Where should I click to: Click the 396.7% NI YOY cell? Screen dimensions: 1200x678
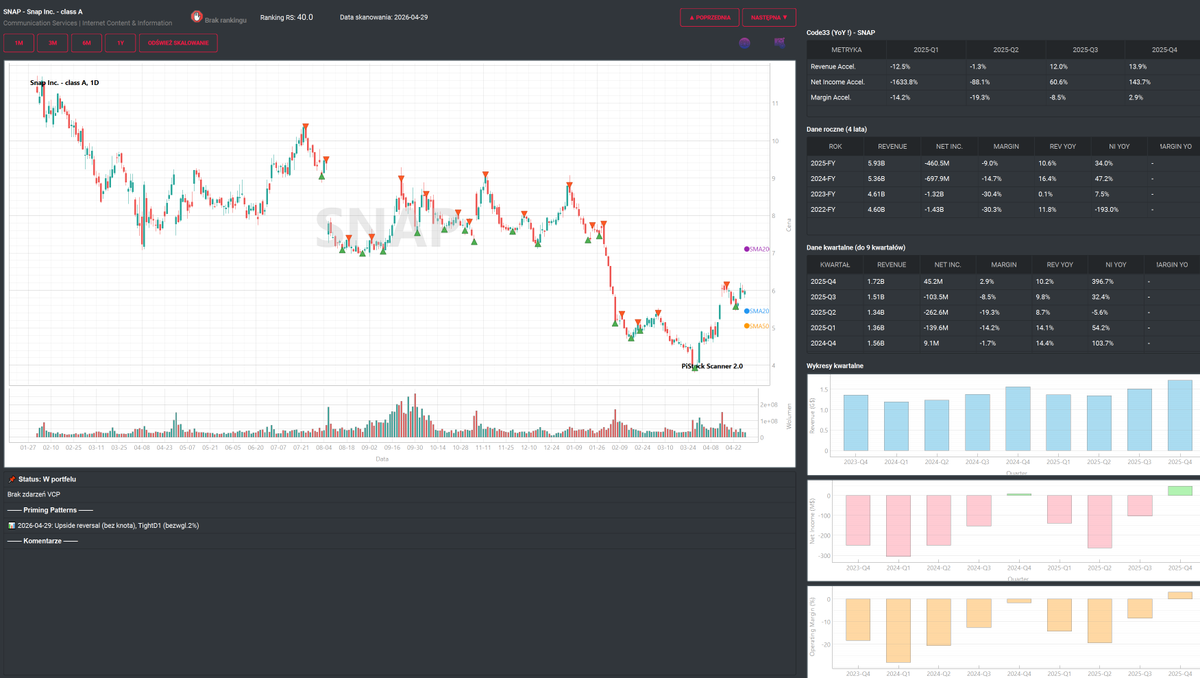(x=1104, y=282)
